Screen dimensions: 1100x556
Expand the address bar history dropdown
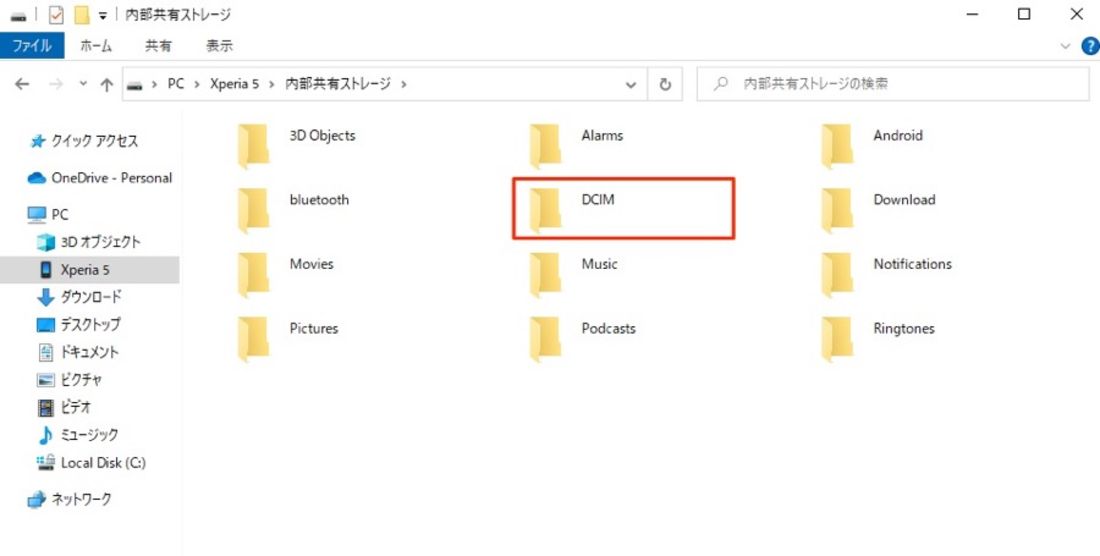coord(631,85)
